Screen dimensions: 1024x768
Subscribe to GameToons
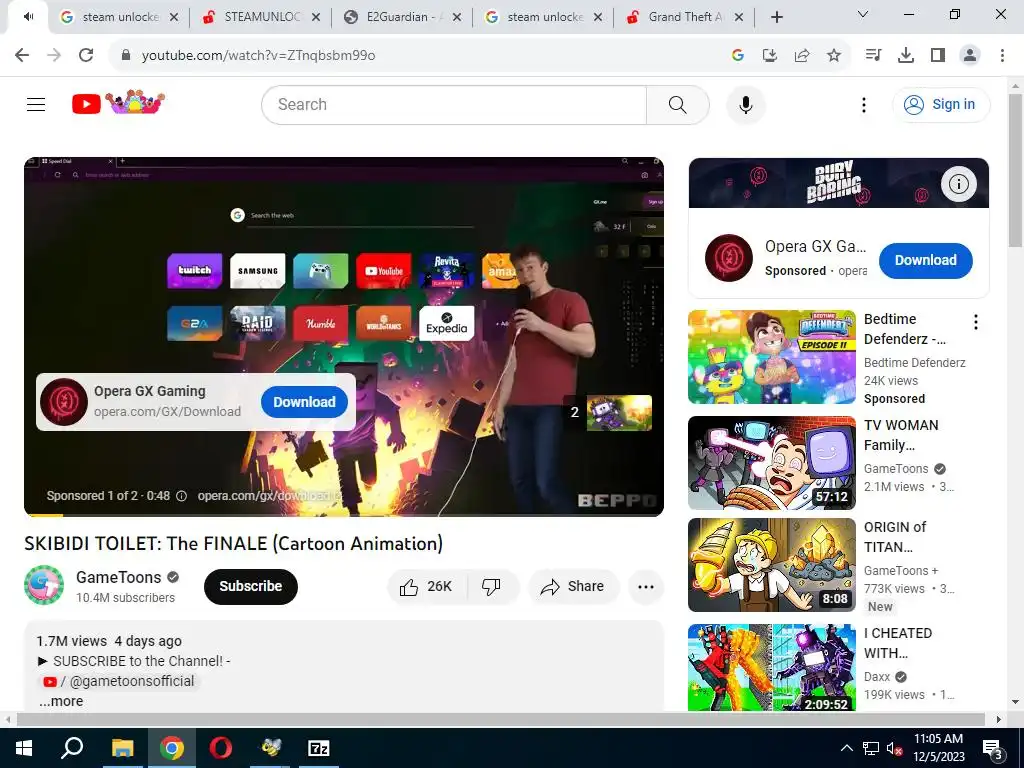tap(250, 586)
